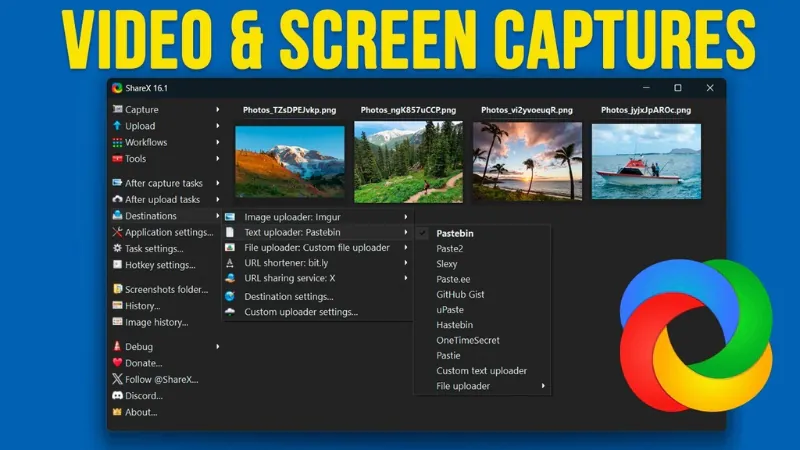
Task: Expand the After upload tasks arrow
Action: click(x=217, y=199)
